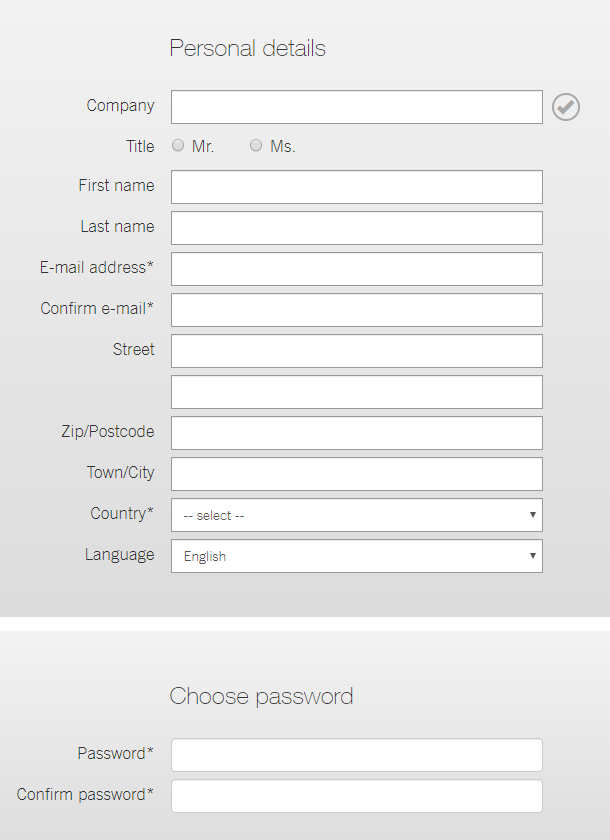This screenshot has height=840, width=610.
Task: Focus the Confirm password field
Action: coord(356,796)
